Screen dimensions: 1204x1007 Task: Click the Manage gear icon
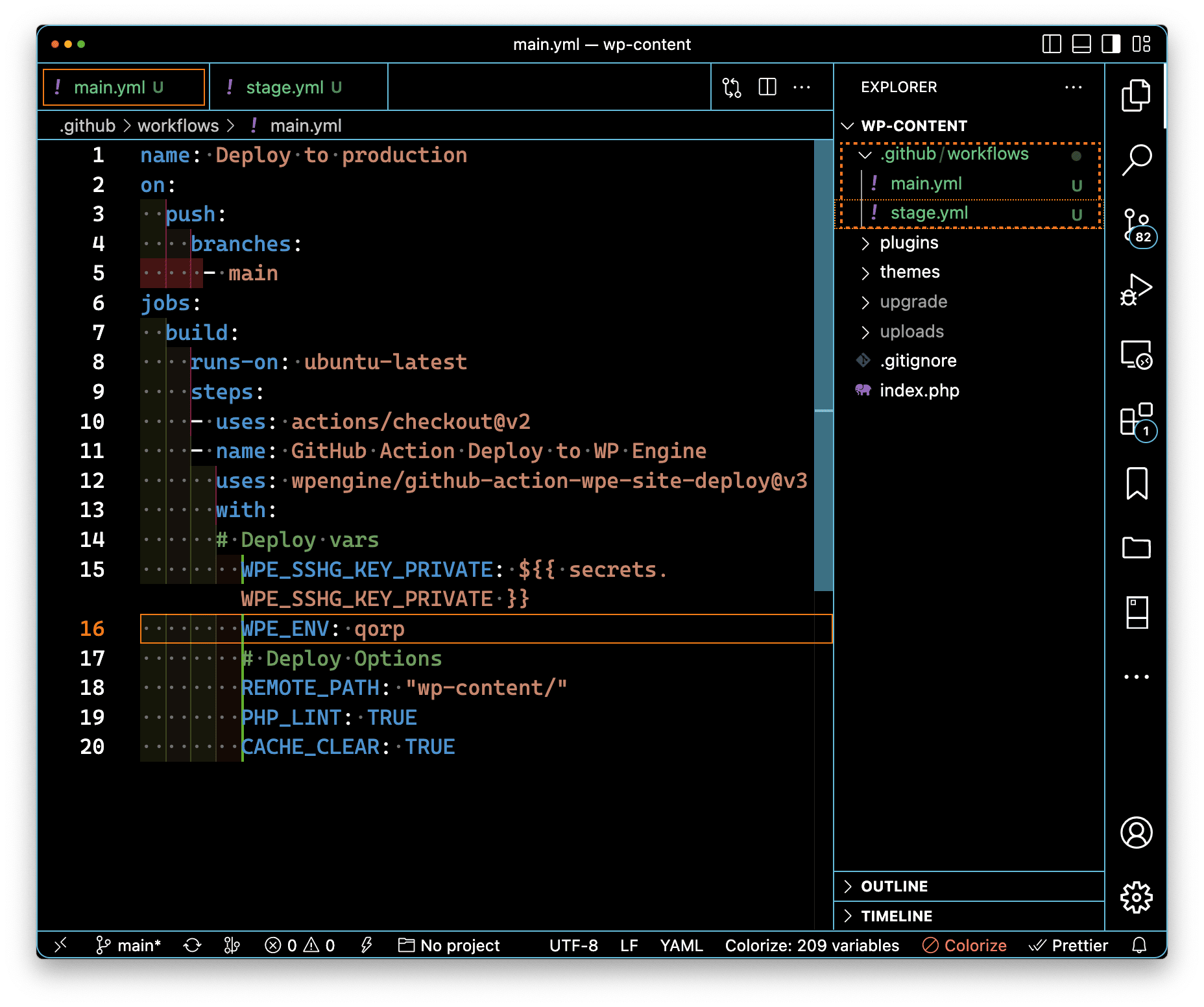1136,897
